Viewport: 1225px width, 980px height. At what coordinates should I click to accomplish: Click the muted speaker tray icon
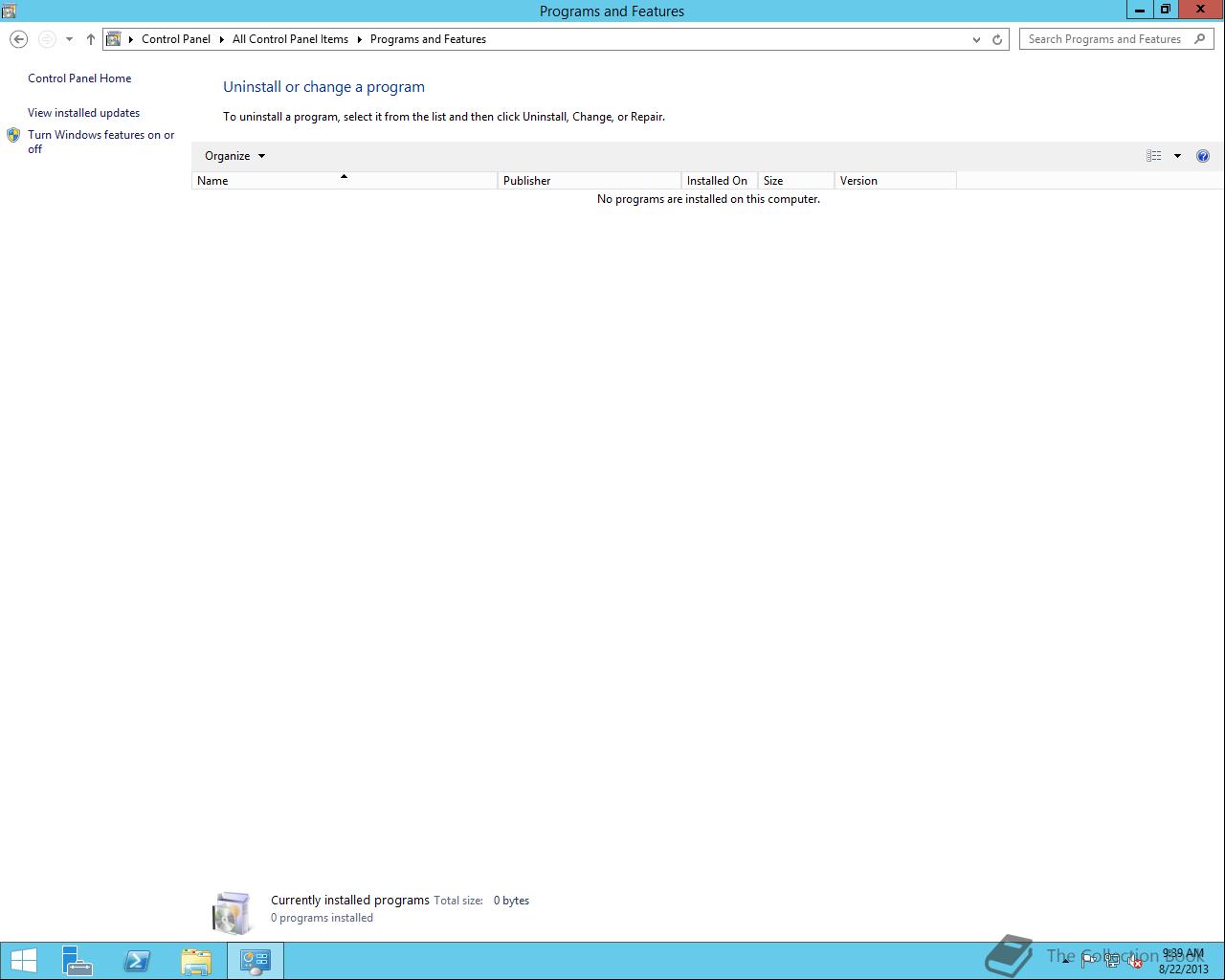[1135, 961]
